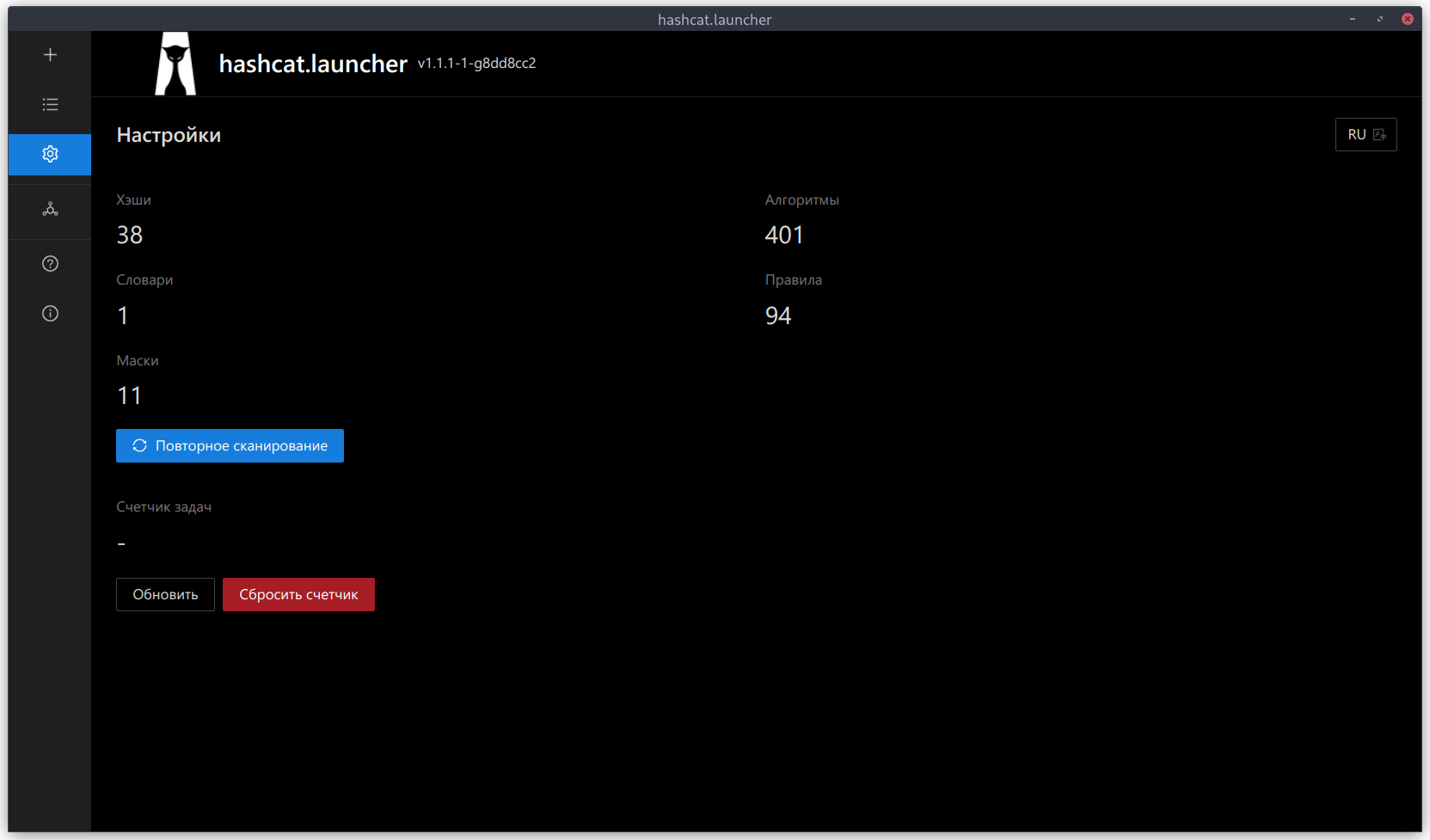Click the hashcat cat logo

tap(175, 64)
